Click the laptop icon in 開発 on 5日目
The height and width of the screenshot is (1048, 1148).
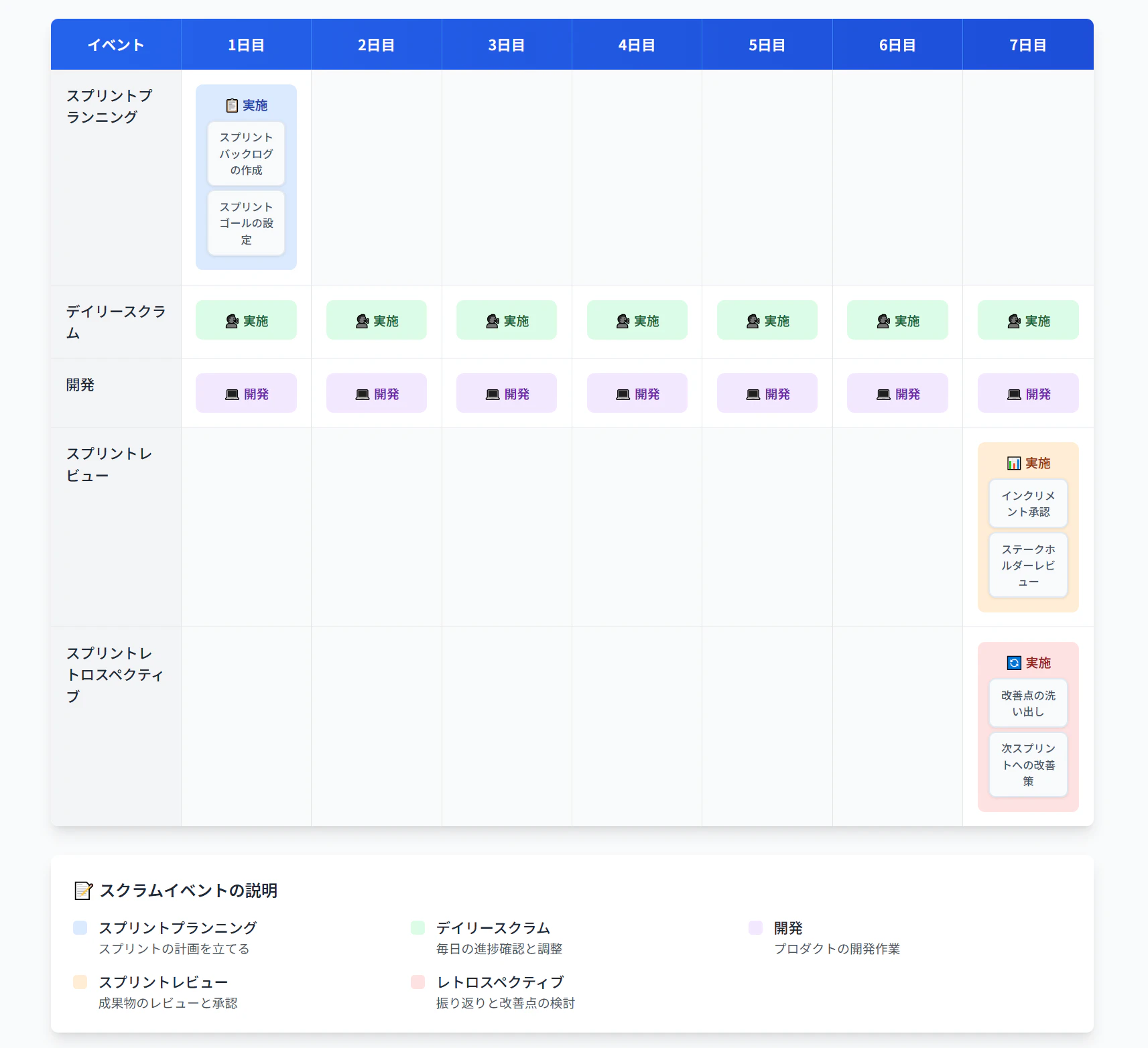click(753, 394)
